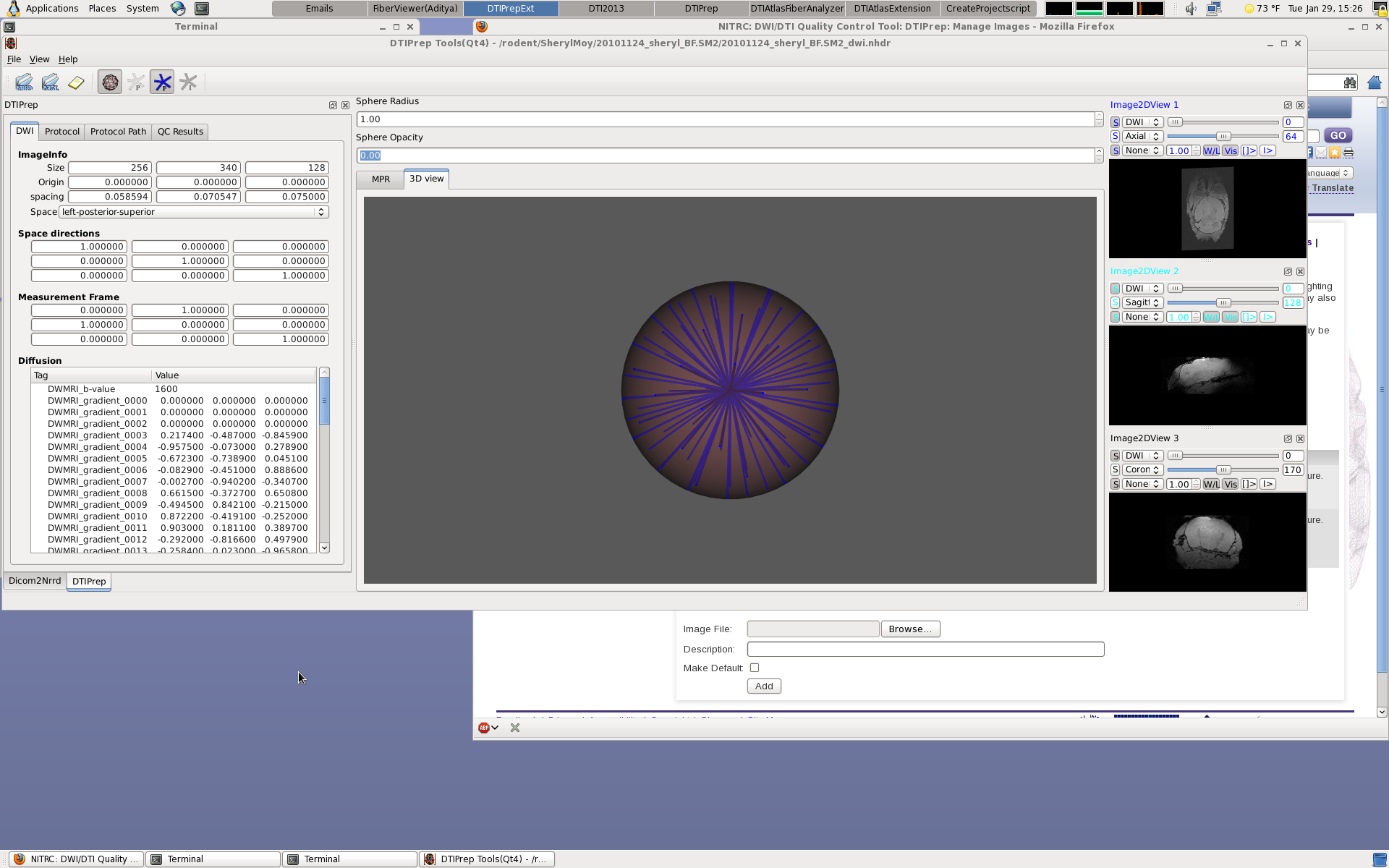
Task: Check the Make Default checkbox
Action: click(x=755, y=668)
